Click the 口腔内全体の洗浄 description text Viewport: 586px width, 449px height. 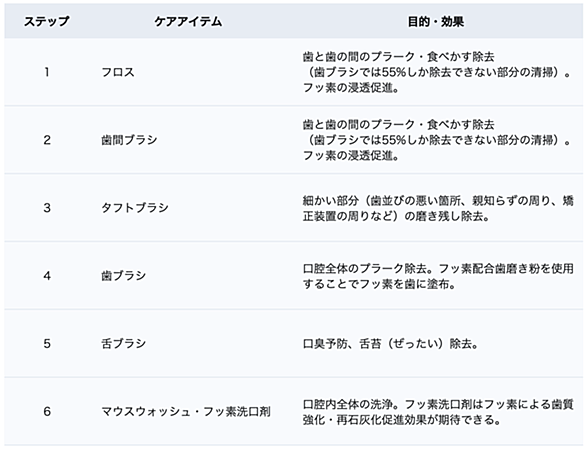pyautogui.click(x=438, y=412)
